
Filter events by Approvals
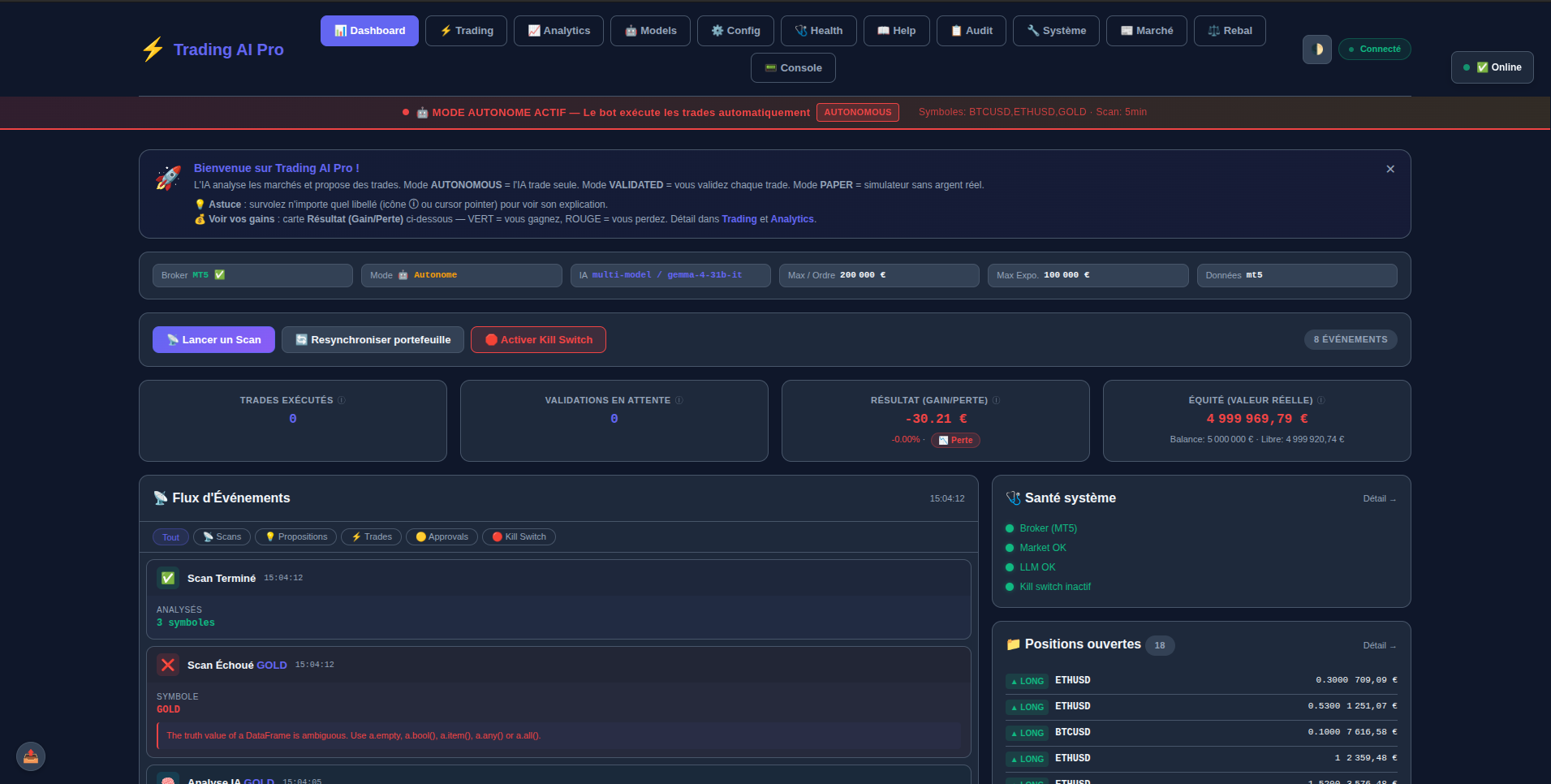442,537
